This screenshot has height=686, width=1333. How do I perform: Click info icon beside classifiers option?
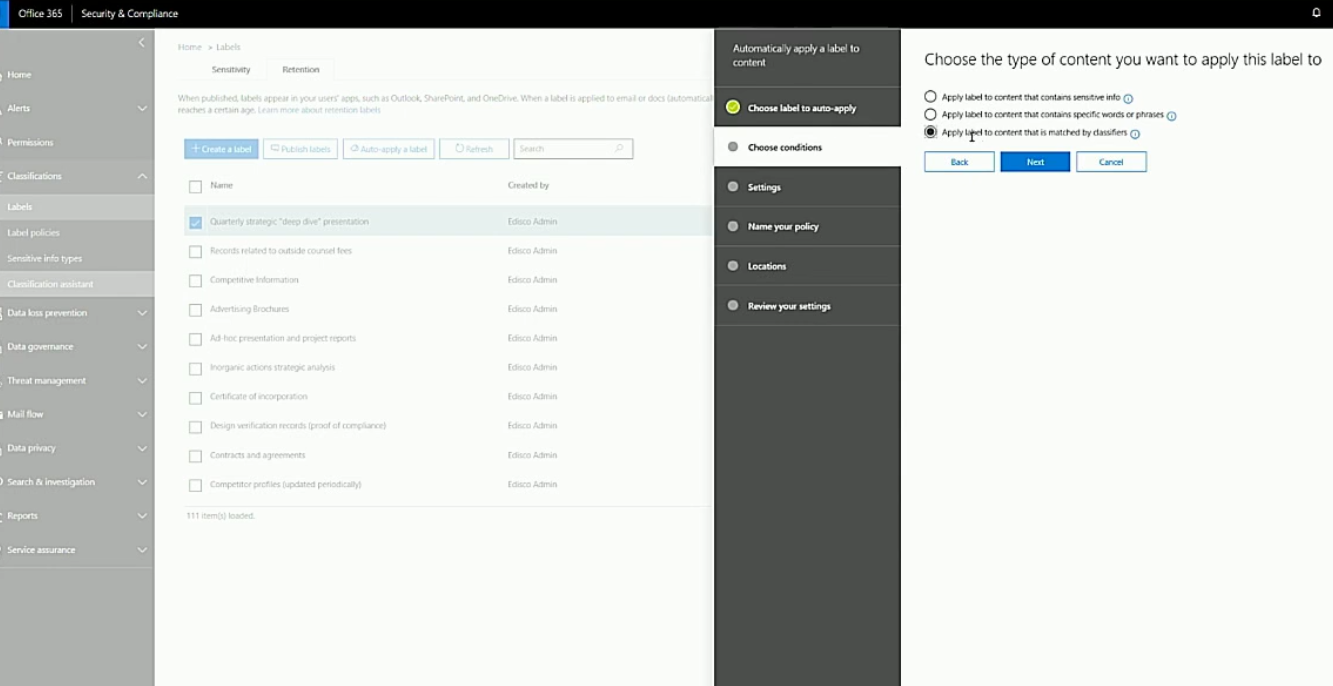[x=1135, y=134]
